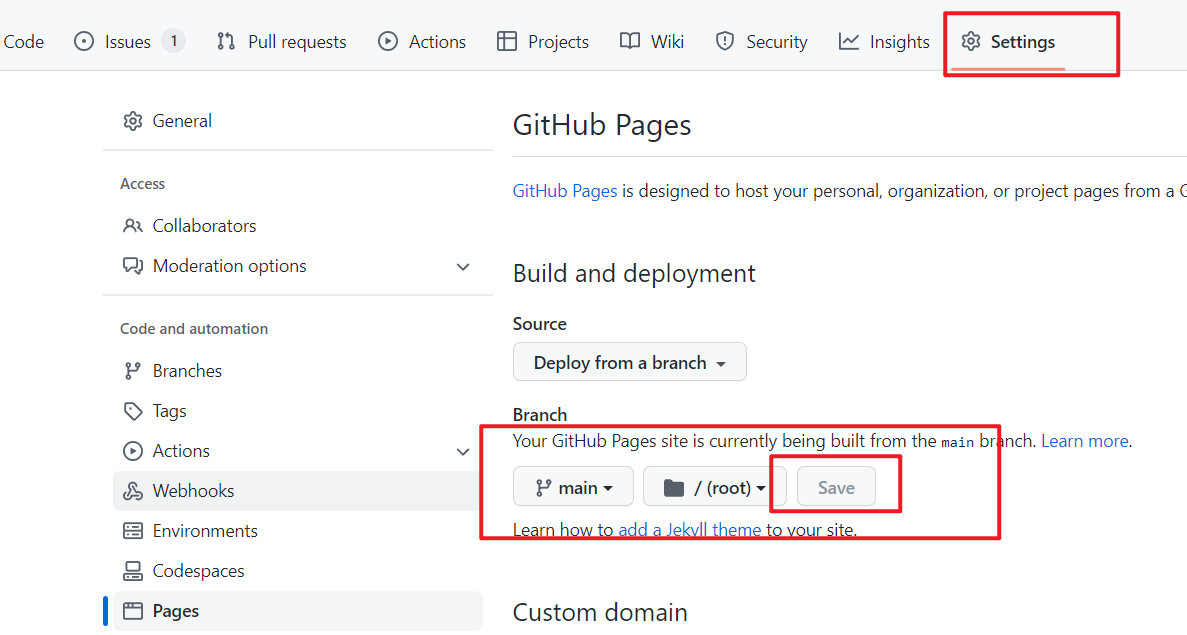Click the Moderation options comment icon
The height and width of the screenshot is (635, 1187).
pyautogui.click(x=132, y=266)
